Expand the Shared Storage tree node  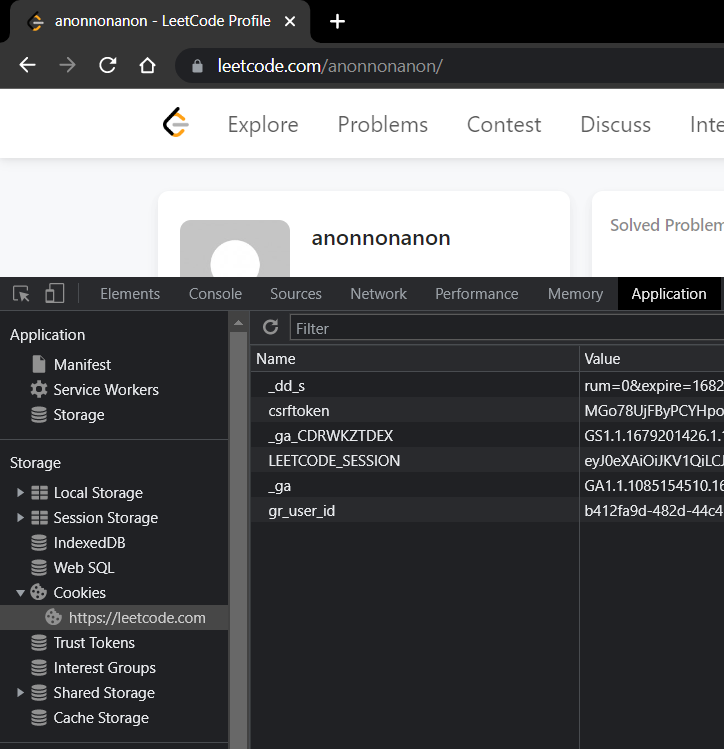[x=20, y=693]
